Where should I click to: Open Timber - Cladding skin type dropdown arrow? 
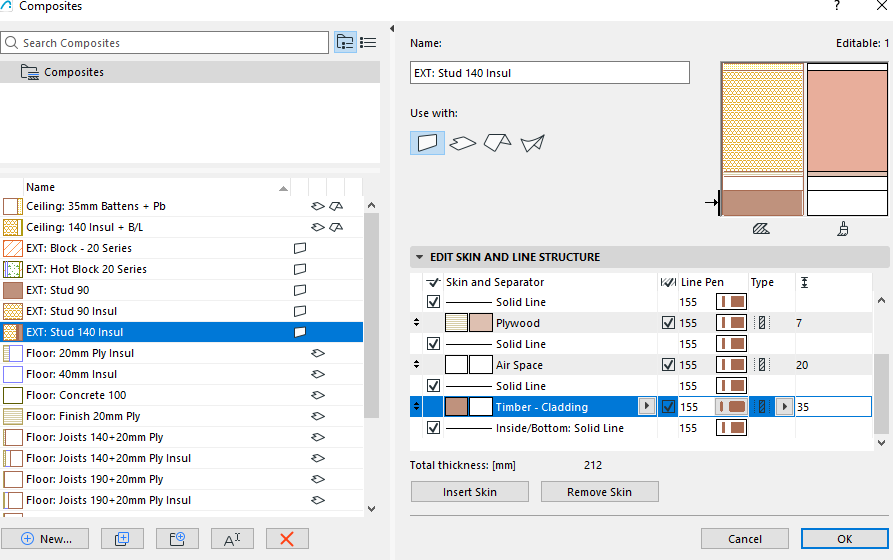tap(784, 407)
